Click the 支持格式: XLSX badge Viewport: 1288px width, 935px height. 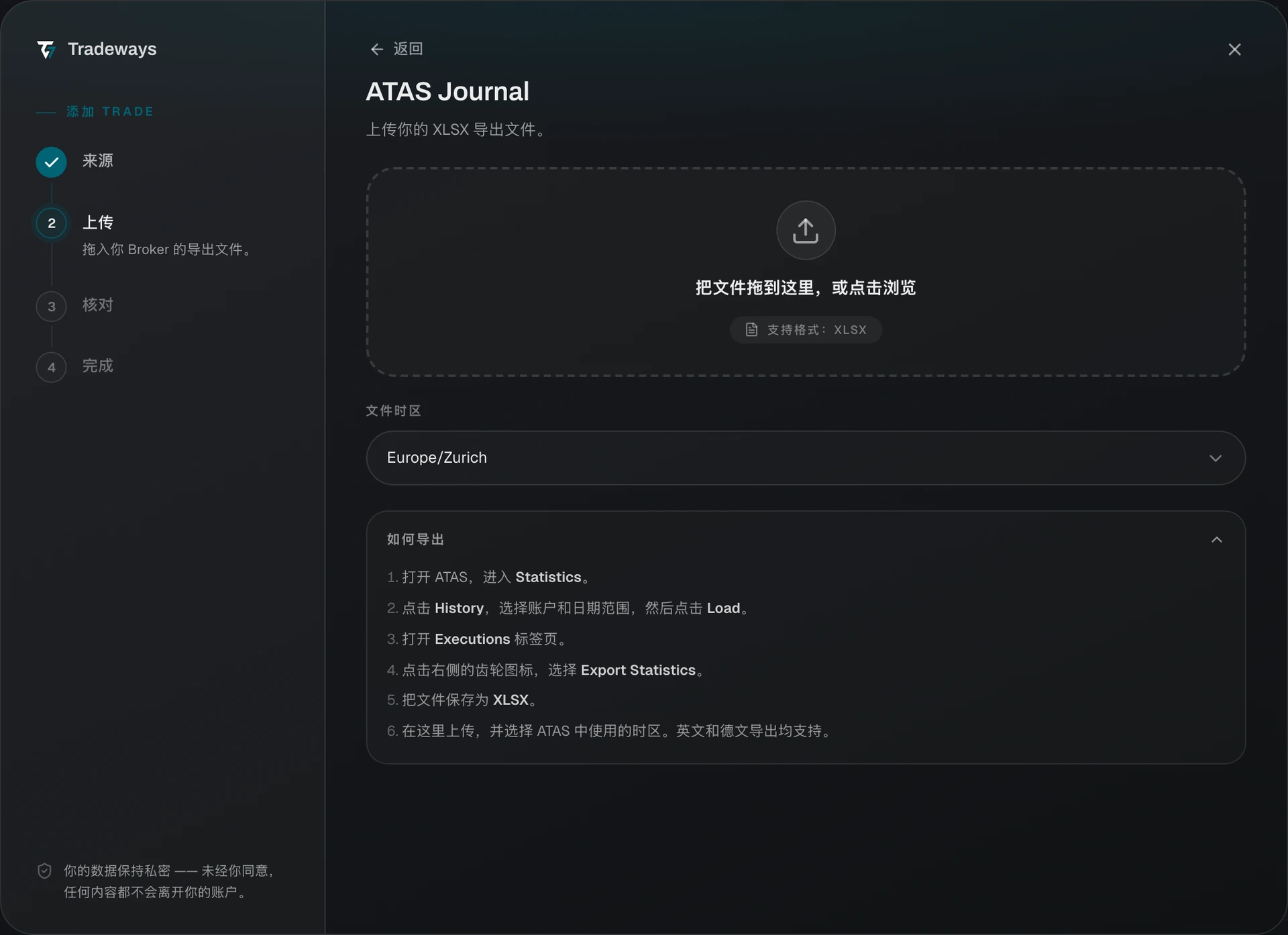806,329
